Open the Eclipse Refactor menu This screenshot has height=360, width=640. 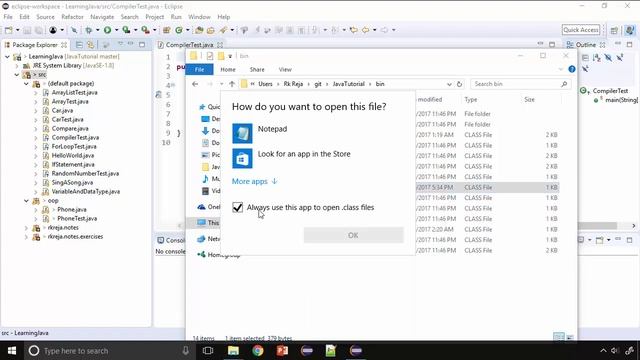[72, 17]
